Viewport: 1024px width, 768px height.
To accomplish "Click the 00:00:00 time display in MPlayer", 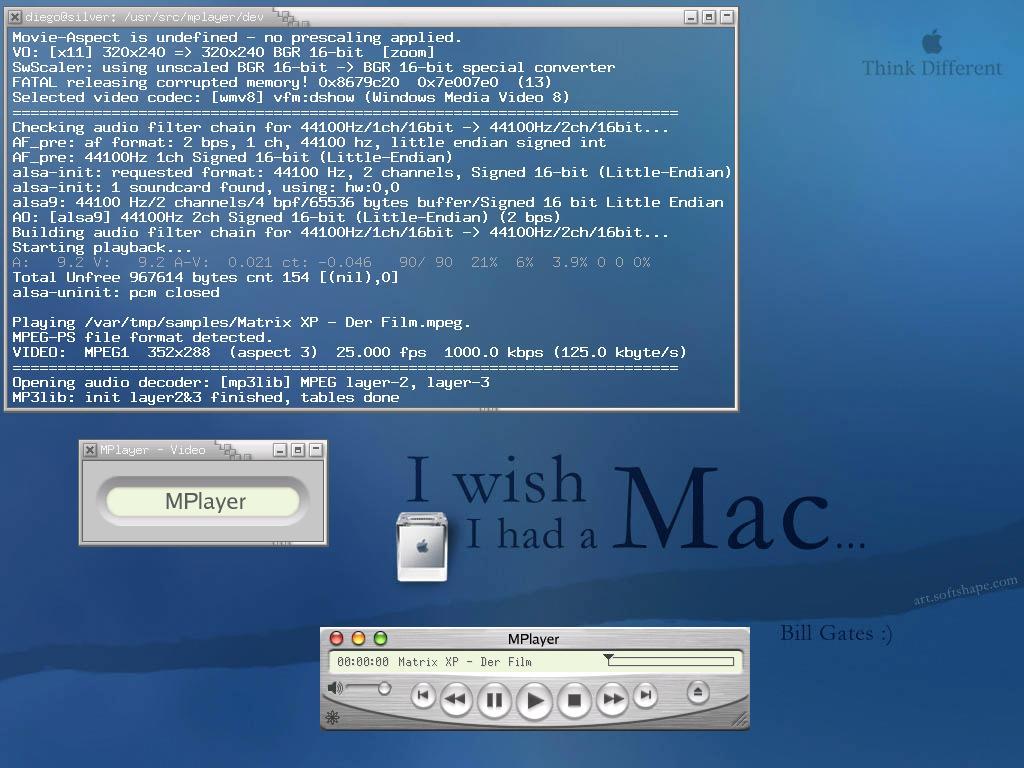I will pos(362,662).
